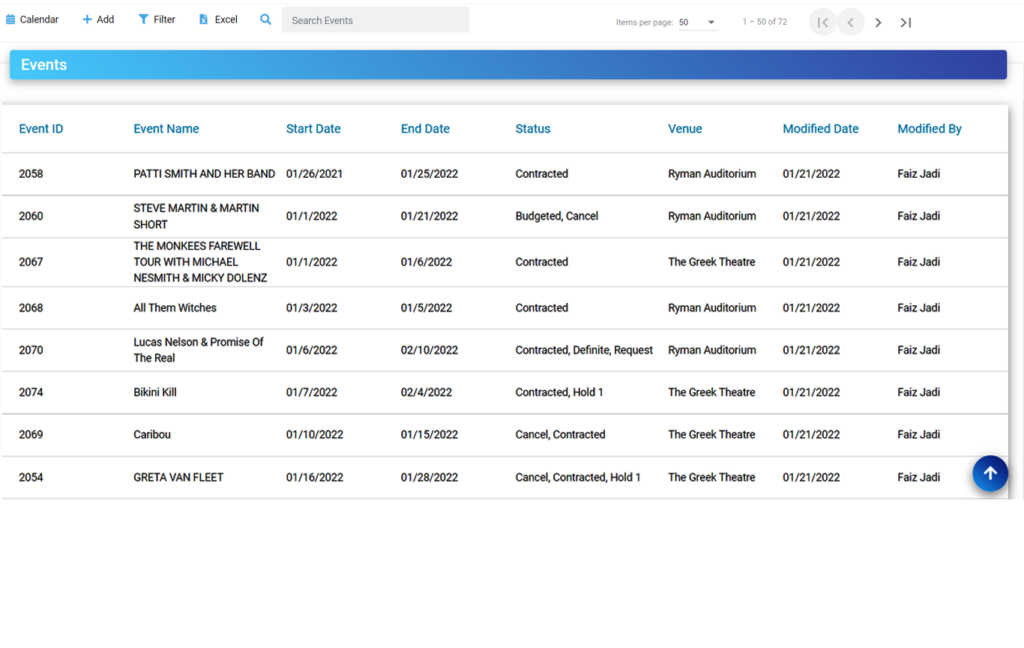Screen dimensions: 1024x648
Task: Sort by the Venue column header
Action: (x=685, y=128)
